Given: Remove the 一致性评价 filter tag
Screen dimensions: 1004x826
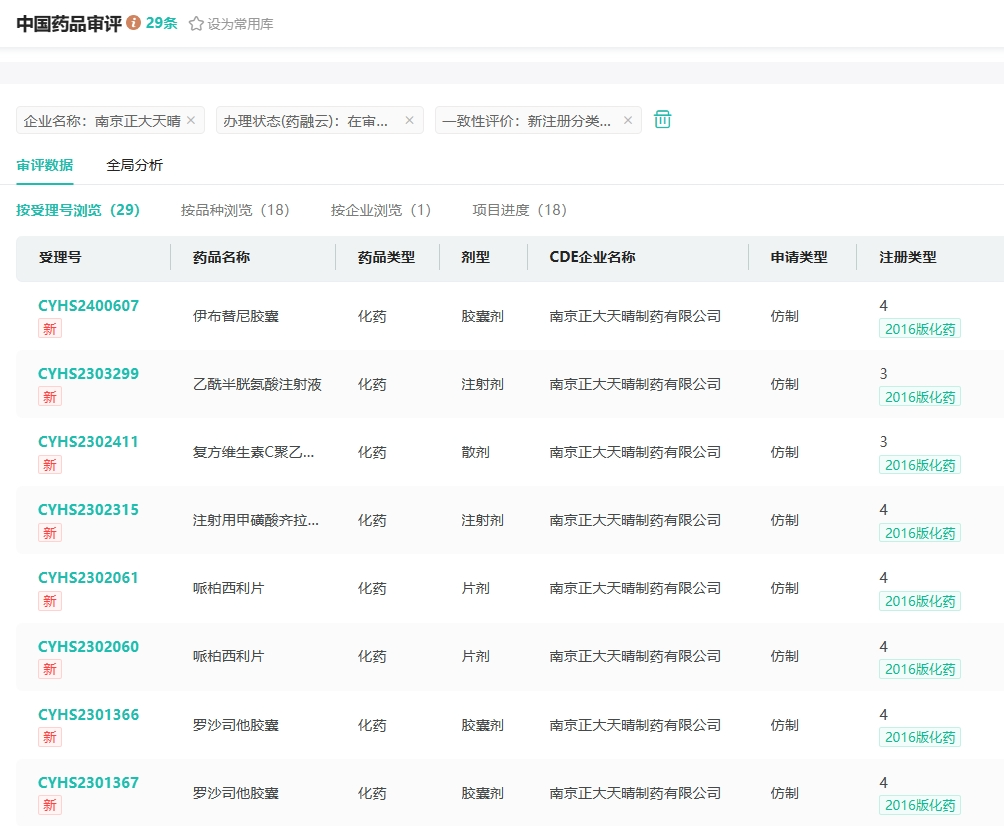Looking at the screenshot, I should click(x=628, y=120).
